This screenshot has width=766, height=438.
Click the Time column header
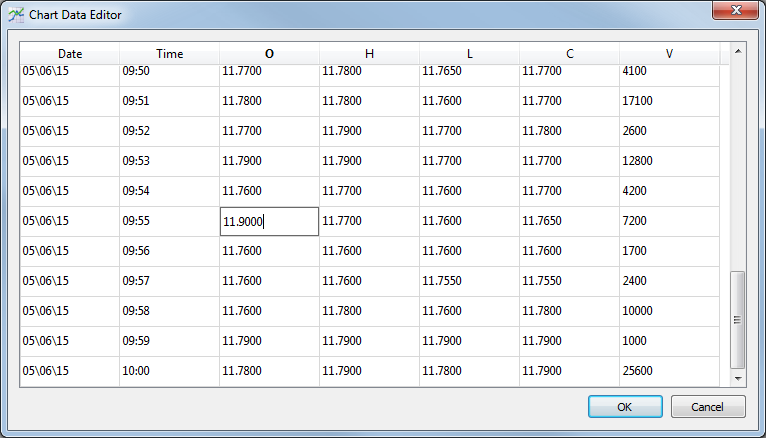click(x=169, y=54)
